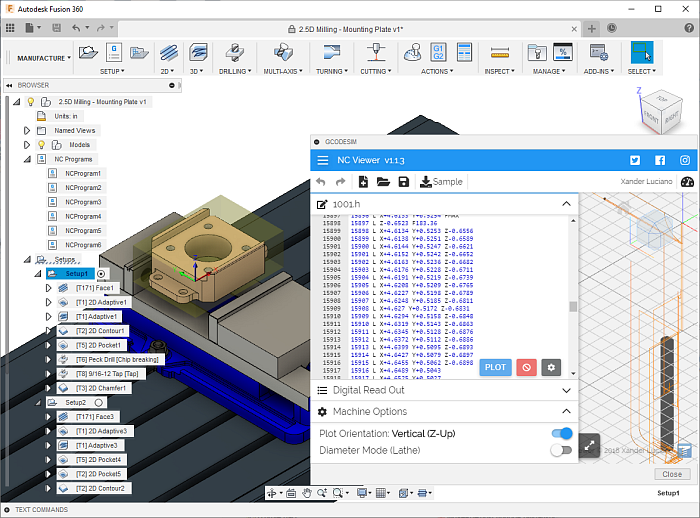Expand [T1] 2D Adaptive1 operation
Screen dimensions: 700x518
pyautogui.click(x=48, y=302)
